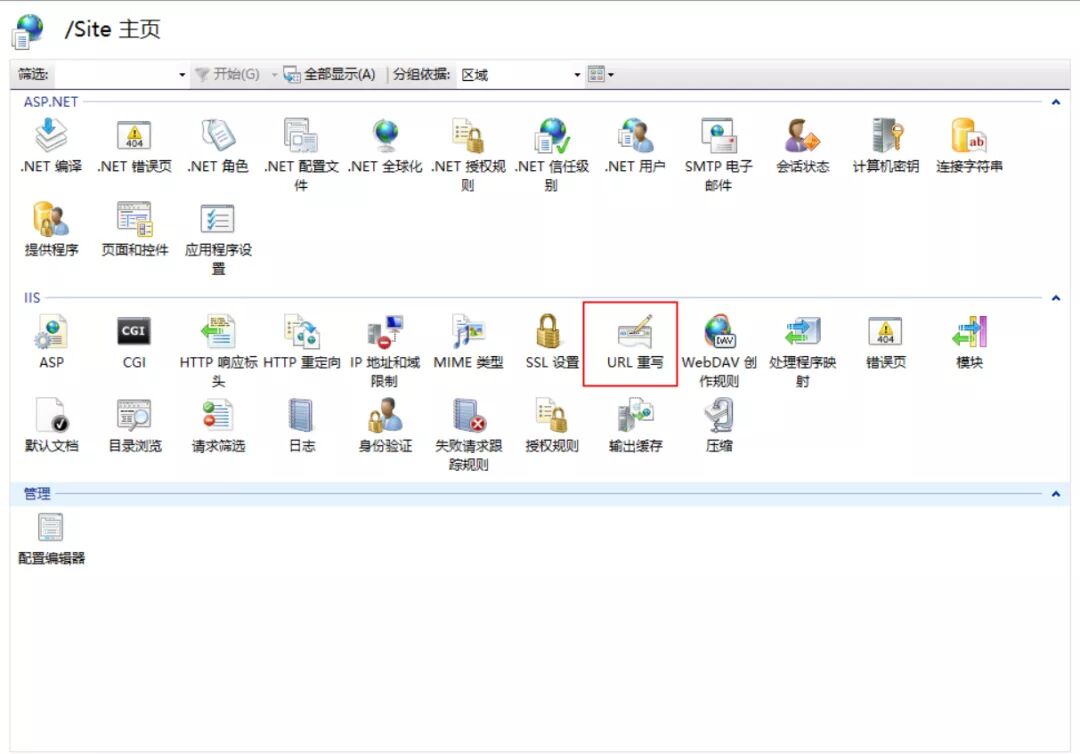The width and height of the screenshot is (1080, 754).
Task: Click the 管理 group header label
Action: (37, 494)
